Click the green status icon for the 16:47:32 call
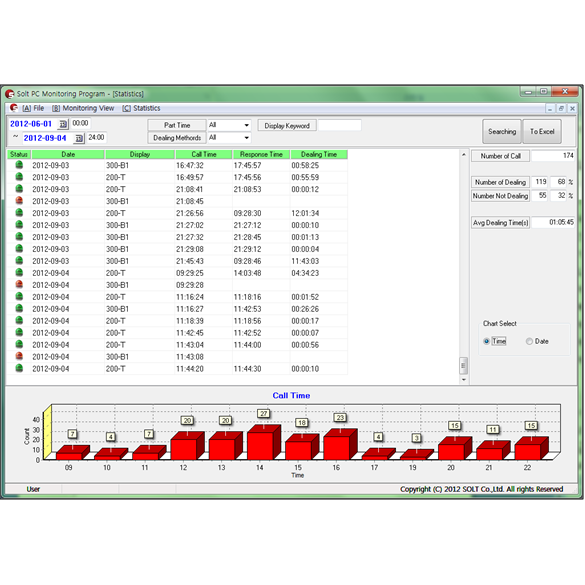 click(x=19, y=165)
